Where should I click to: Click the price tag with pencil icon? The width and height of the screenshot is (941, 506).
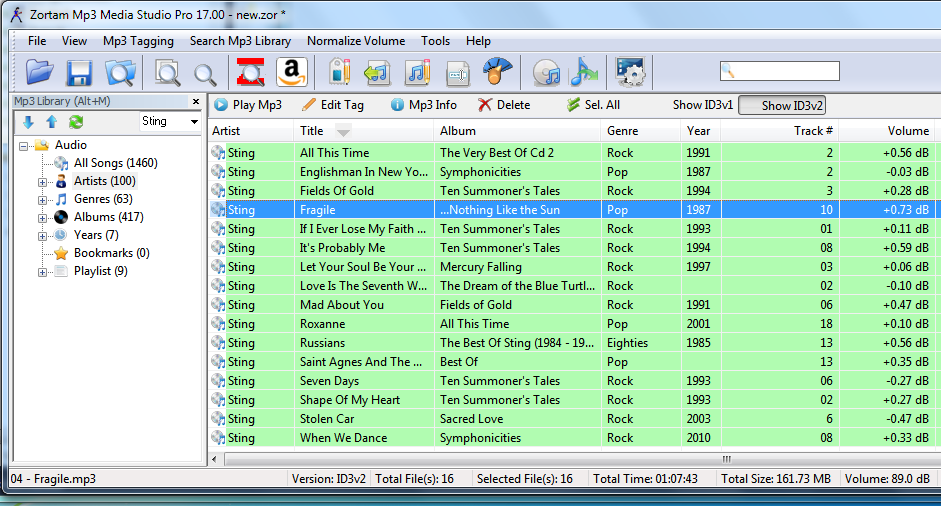(x=339, y=72)
